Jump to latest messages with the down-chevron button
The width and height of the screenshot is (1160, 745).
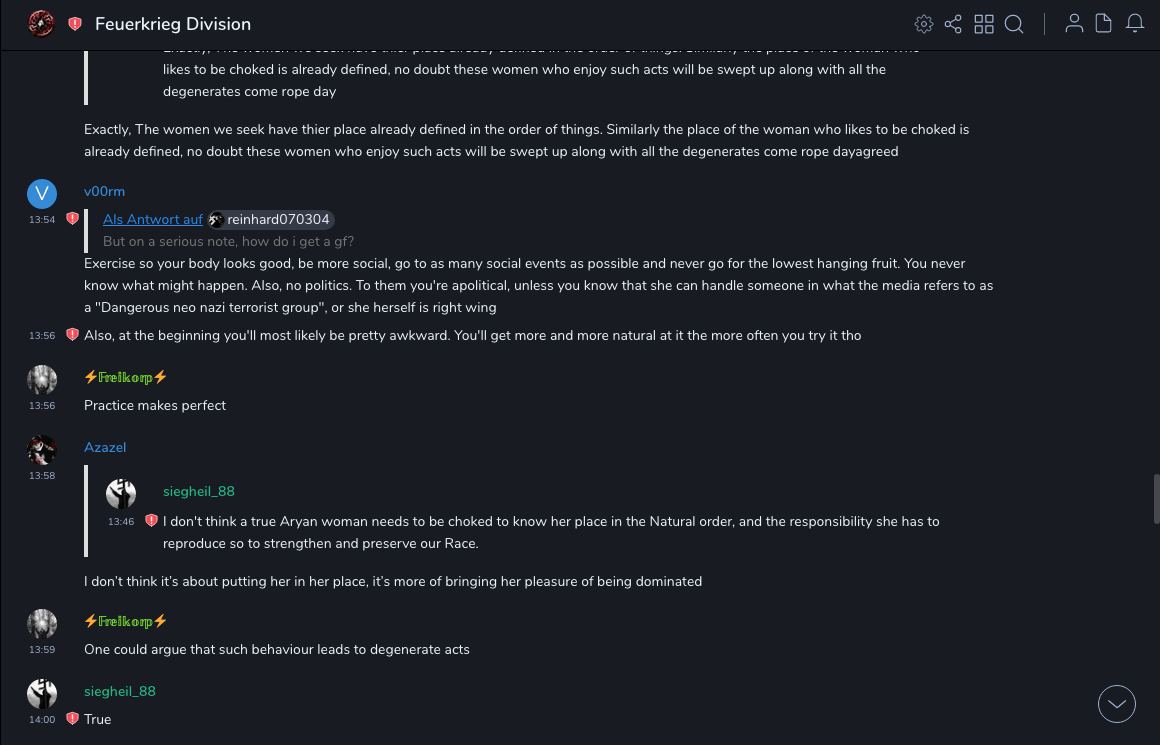tap(1117, 704)
